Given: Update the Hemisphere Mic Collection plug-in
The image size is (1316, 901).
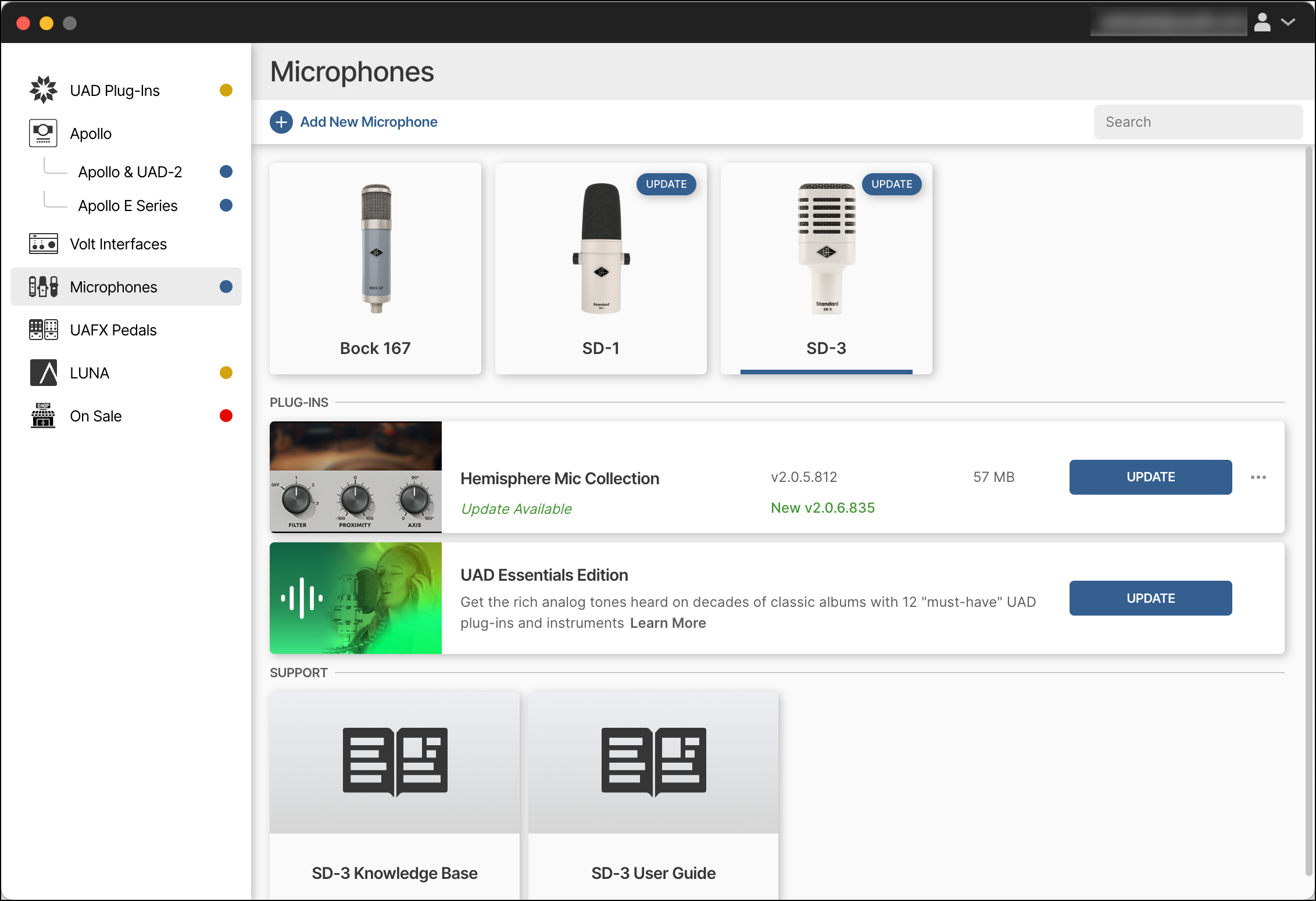Looking at the screenshot, I should 1150,477.
